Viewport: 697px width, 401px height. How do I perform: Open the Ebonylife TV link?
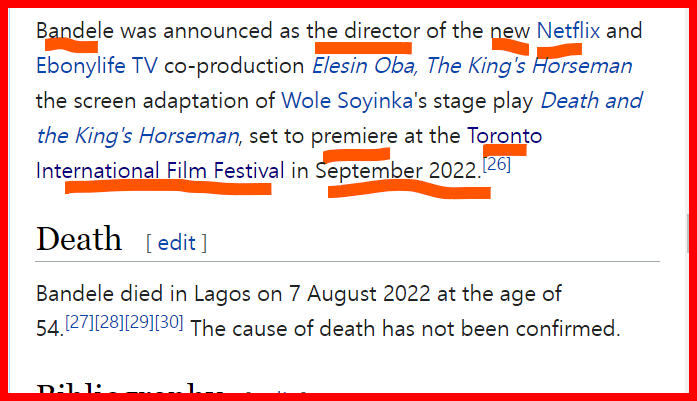96,67
